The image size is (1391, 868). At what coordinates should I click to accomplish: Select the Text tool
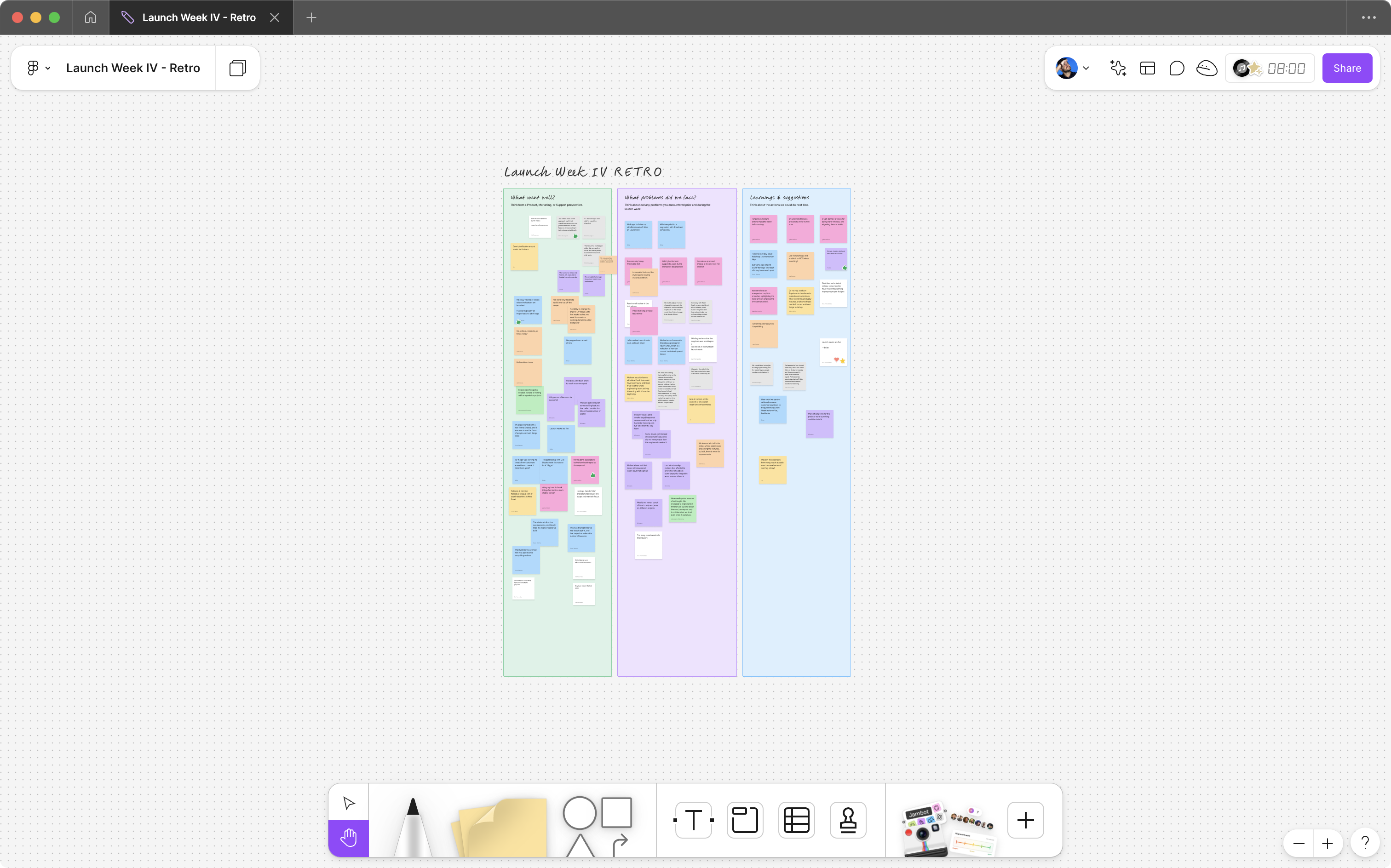coord(693,820)
